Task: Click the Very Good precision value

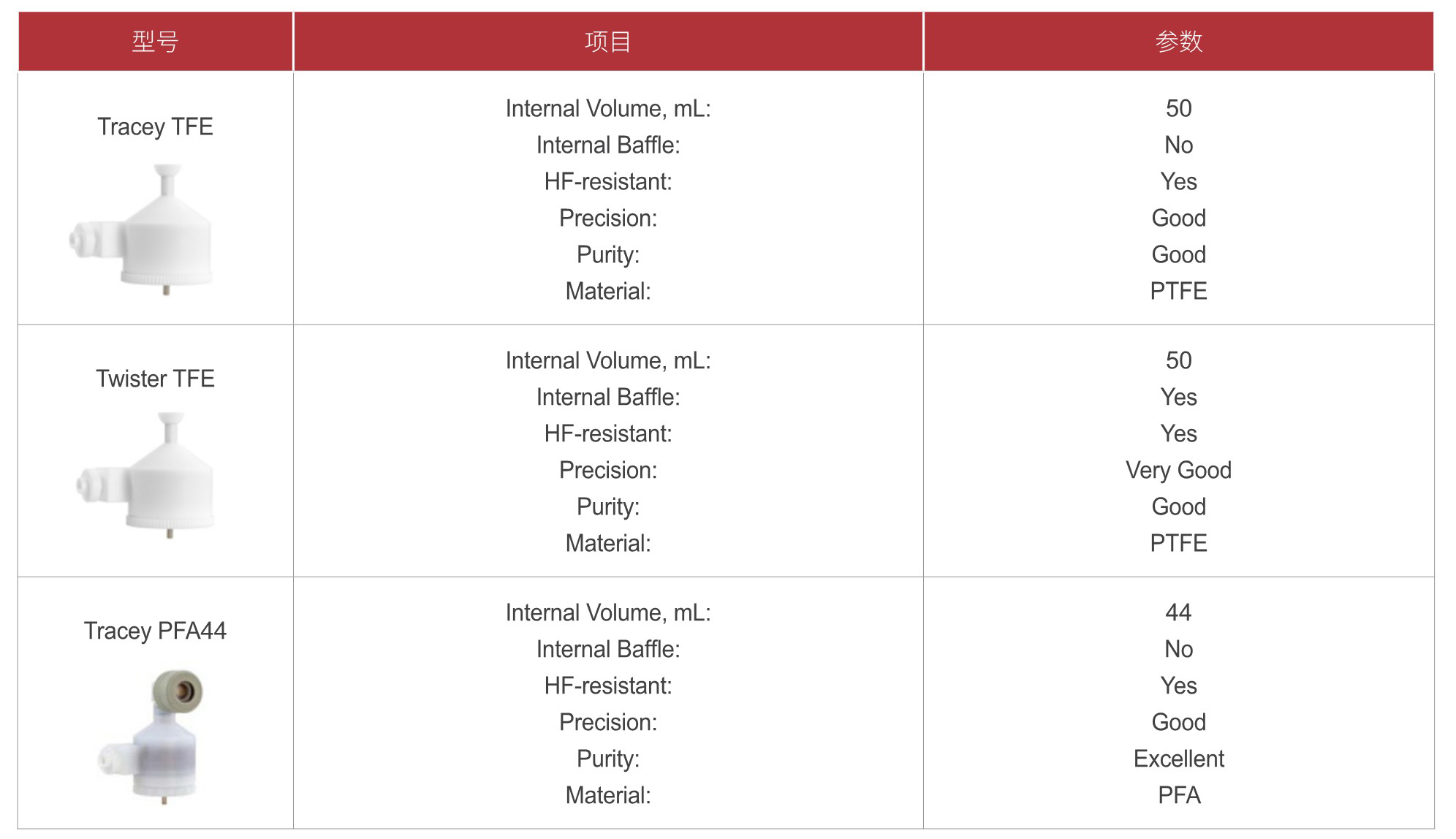Action: (x=1179, y=470)
